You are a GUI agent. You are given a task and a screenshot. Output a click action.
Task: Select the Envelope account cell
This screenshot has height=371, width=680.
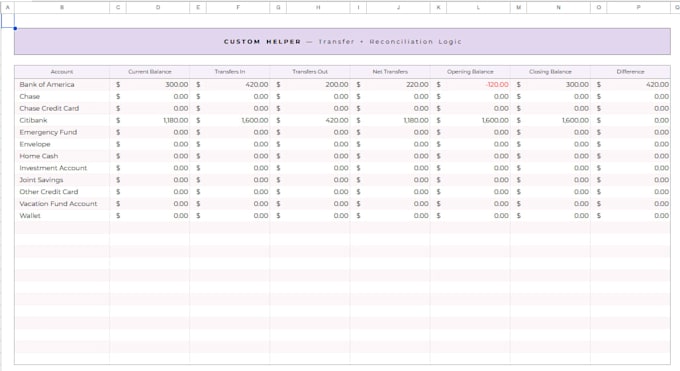click(x=62, y=144)
